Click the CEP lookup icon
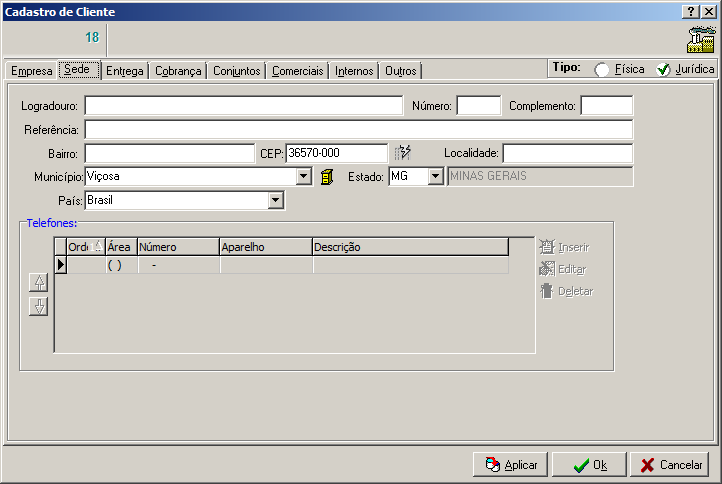This screenshot has height=484, width=722. (403, 153)
